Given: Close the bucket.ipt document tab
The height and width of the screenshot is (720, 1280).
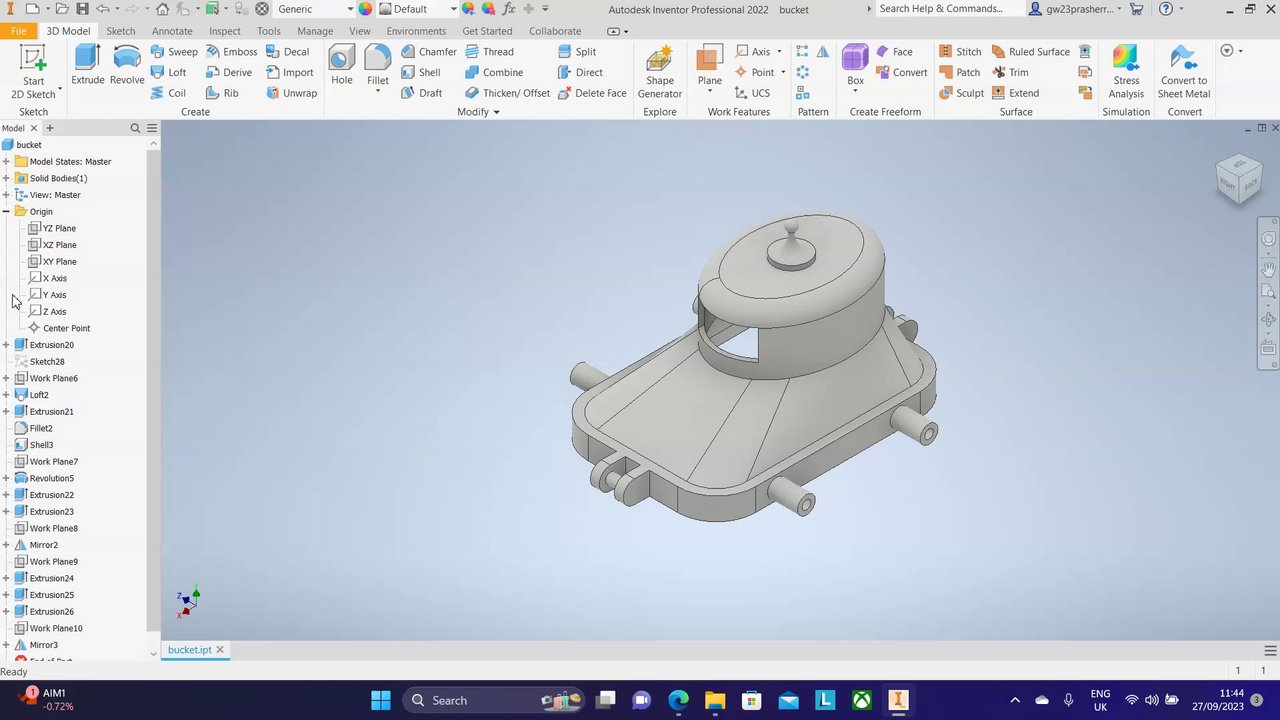Looking at the screenshot, I should 220,650.
